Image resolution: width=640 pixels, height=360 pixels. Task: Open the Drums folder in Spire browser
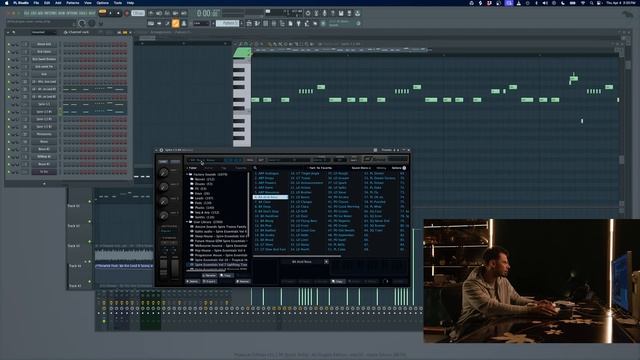[203, 184]
